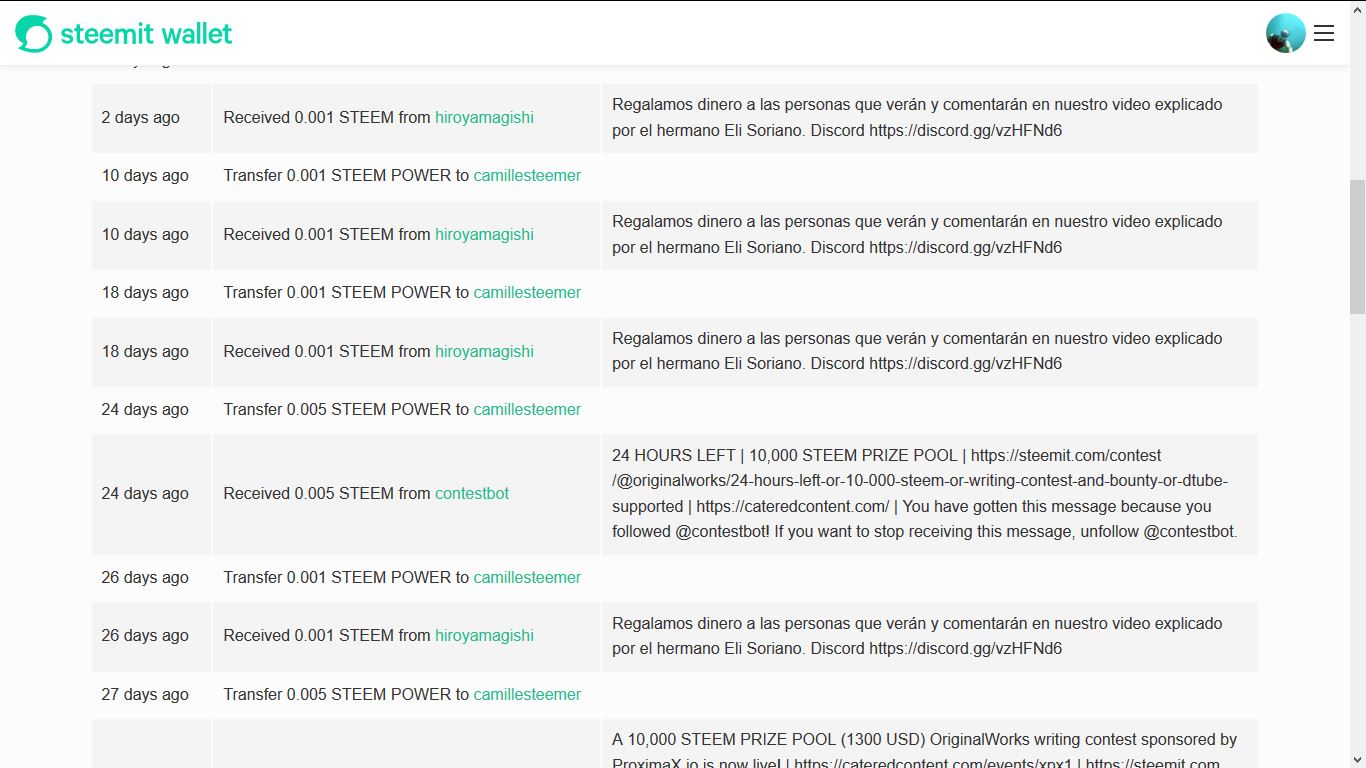
Task: Open camillesteemer link in the 27 days ago transfer
Action: pos(527,694)
